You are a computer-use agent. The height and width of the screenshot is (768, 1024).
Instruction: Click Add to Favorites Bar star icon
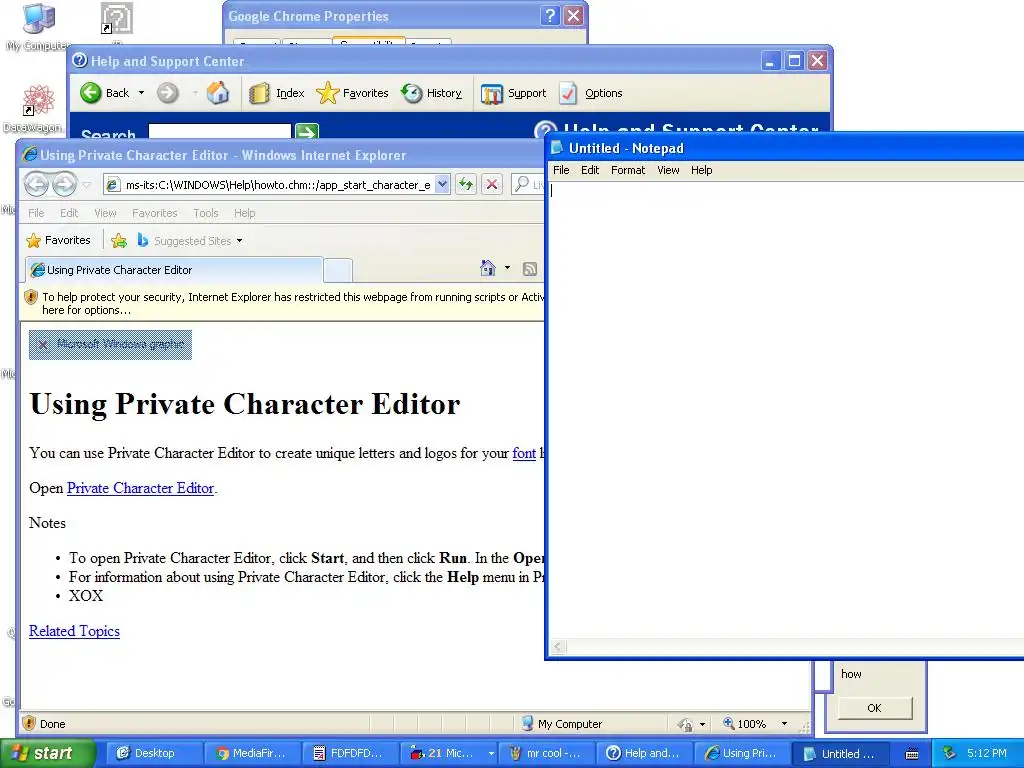[119, 241]
